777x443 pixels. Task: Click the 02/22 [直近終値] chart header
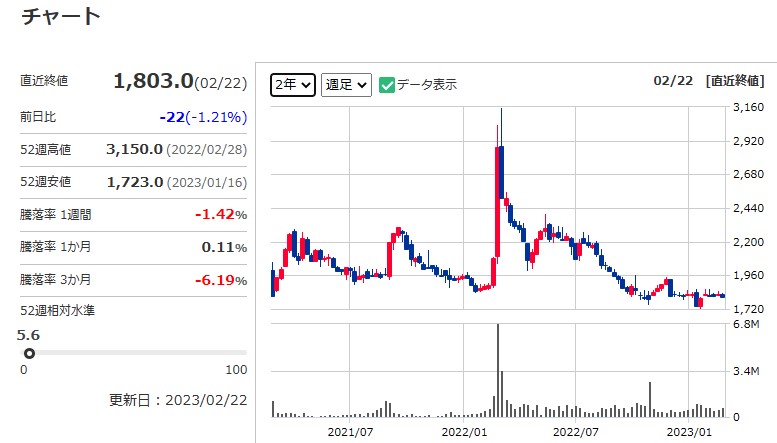(709, 81)
